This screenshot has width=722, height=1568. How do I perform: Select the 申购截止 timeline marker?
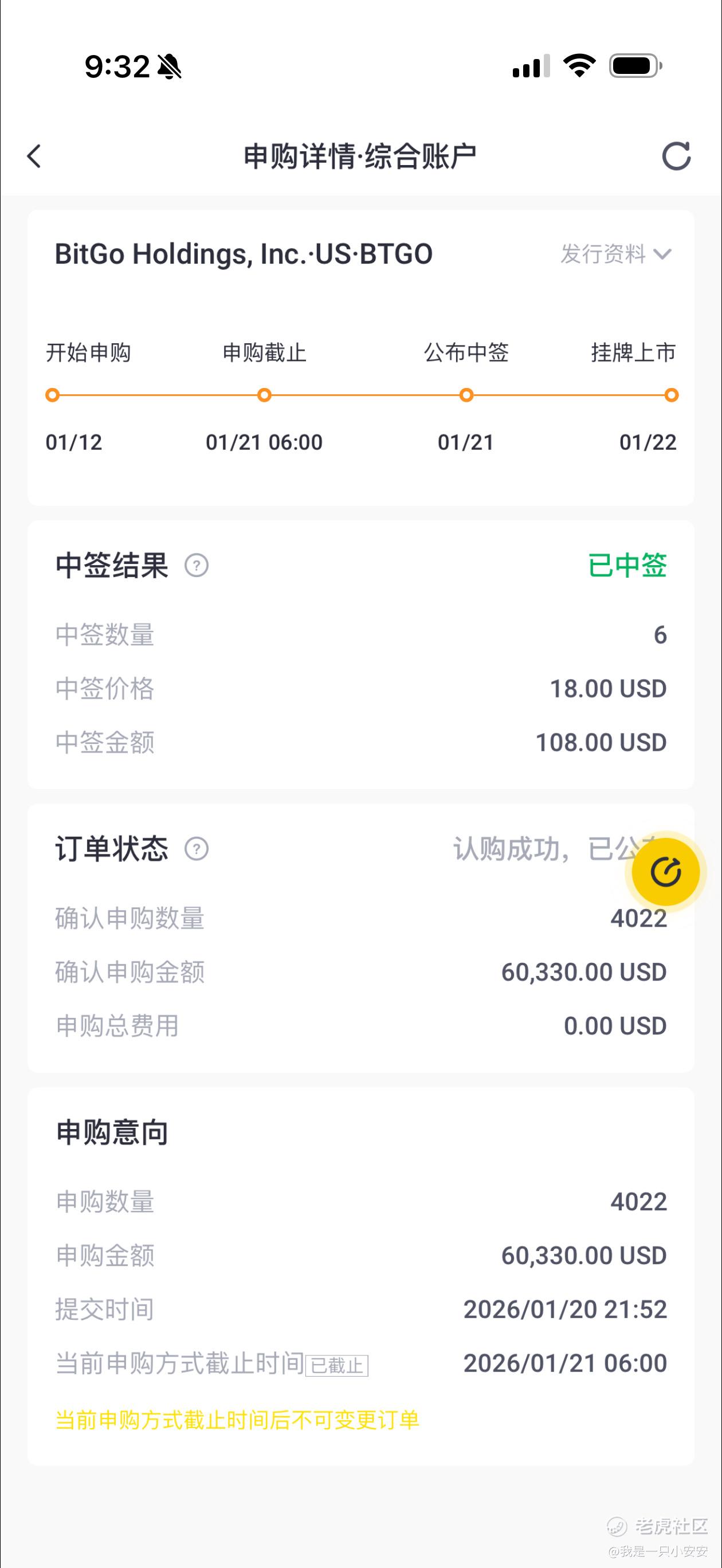click(x=264, y=395)
